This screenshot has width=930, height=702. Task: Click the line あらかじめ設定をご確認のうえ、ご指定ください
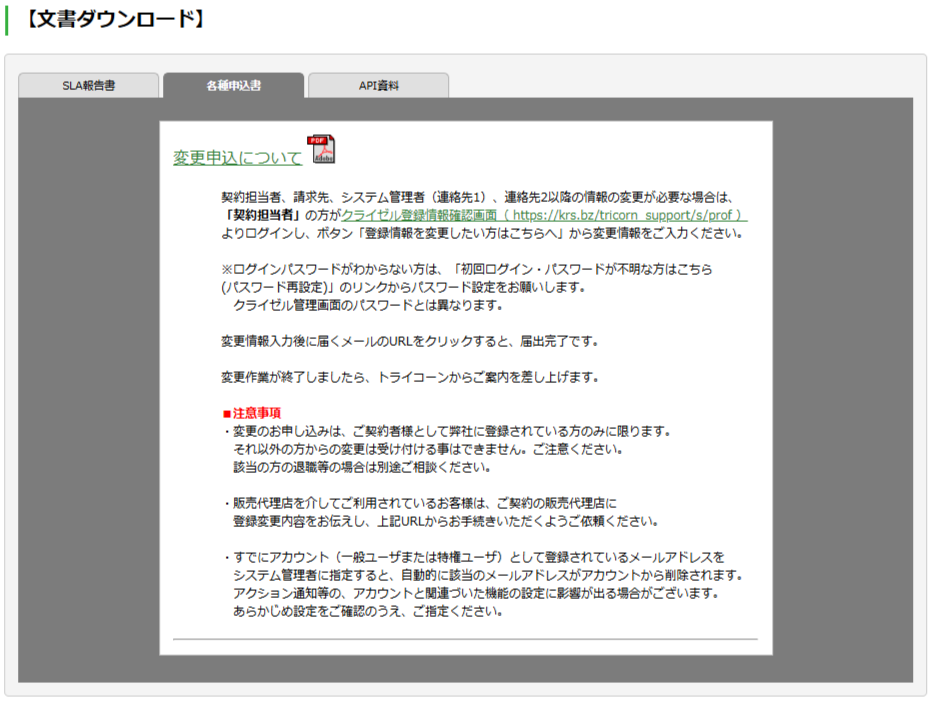coord(368,611)
